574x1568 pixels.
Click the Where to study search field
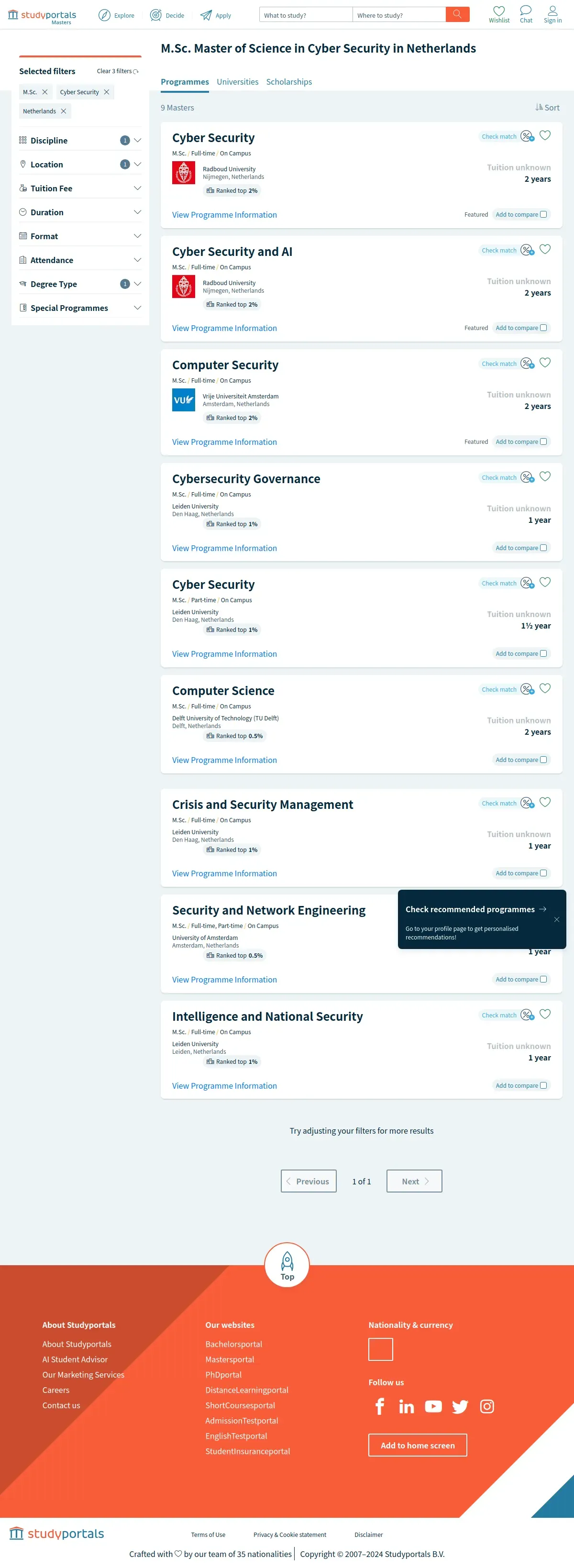(399, 15)
